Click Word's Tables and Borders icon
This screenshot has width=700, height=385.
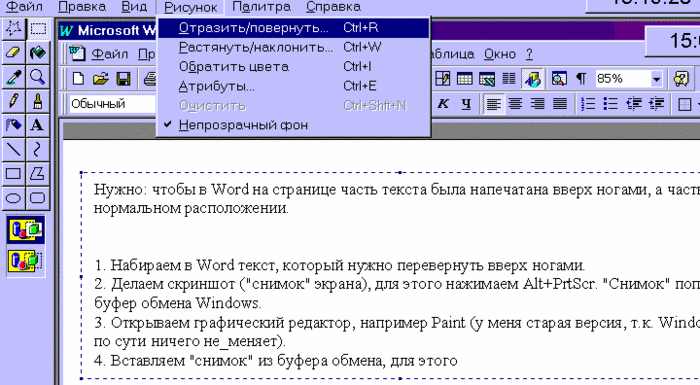click(x=442, y=79)
